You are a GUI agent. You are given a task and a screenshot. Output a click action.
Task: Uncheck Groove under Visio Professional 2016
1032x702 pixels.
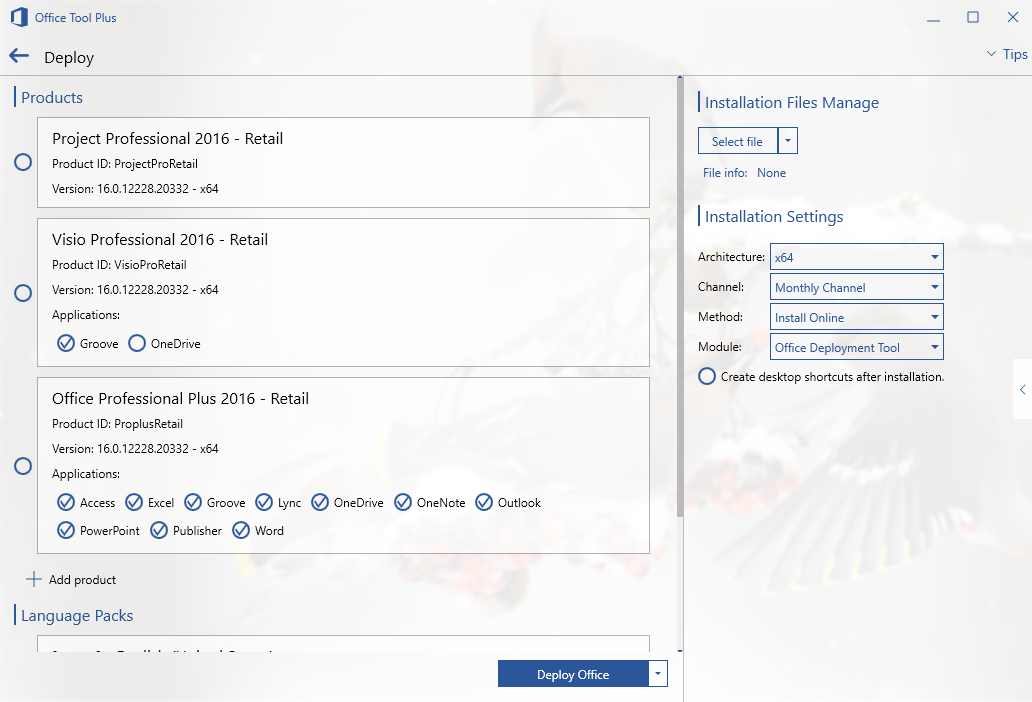click(66, 343)
